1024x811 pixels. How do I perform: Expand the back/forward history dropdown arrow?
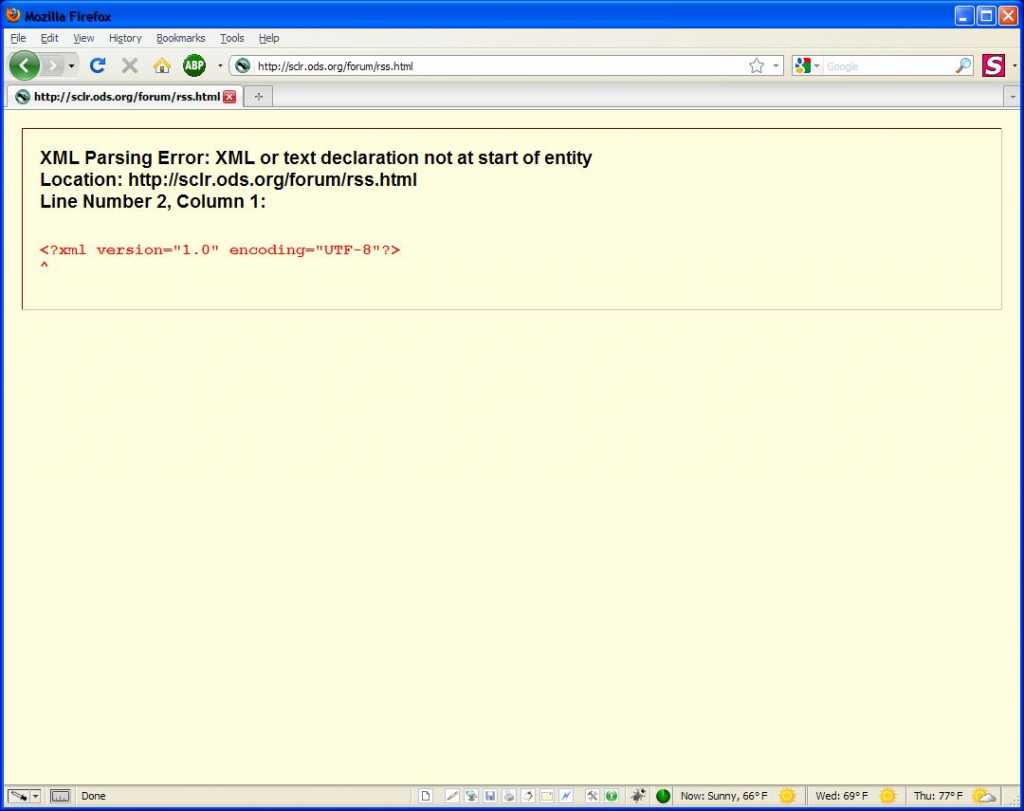pos(71,66)
